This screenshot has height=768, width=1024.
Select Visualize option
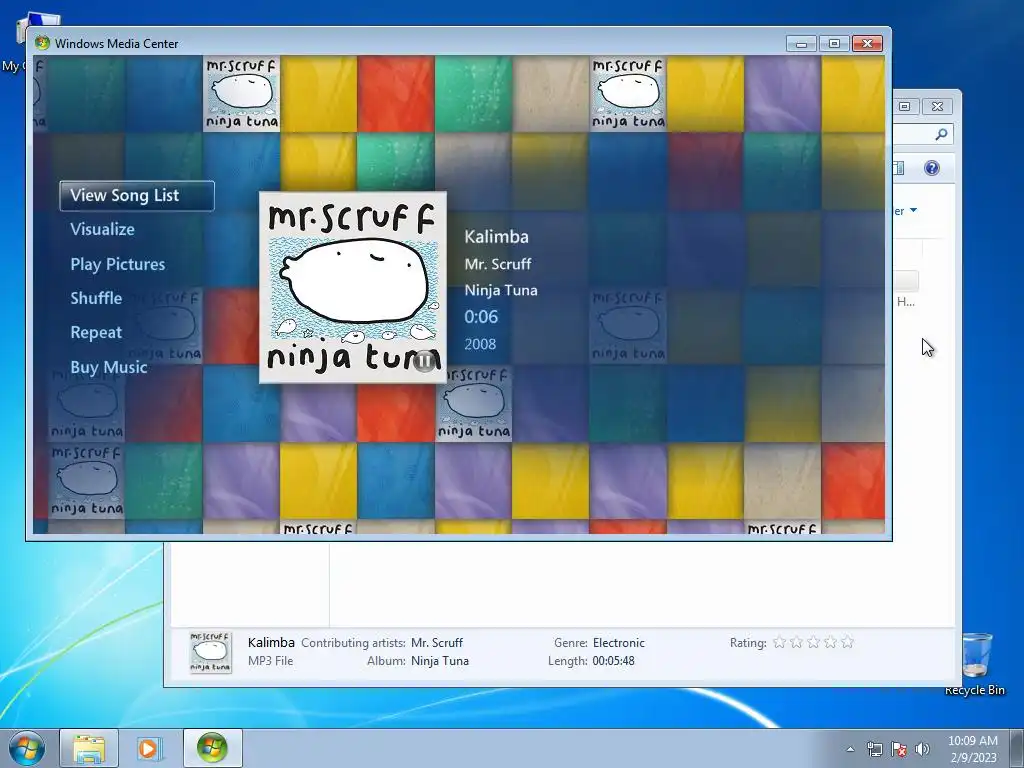[103, 229]
